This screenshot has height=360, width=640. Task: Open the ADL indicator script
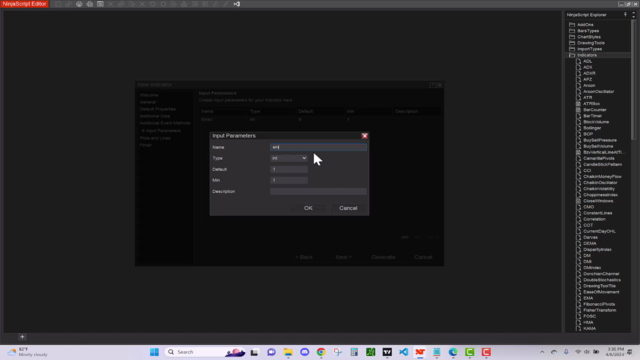(587, 61)
